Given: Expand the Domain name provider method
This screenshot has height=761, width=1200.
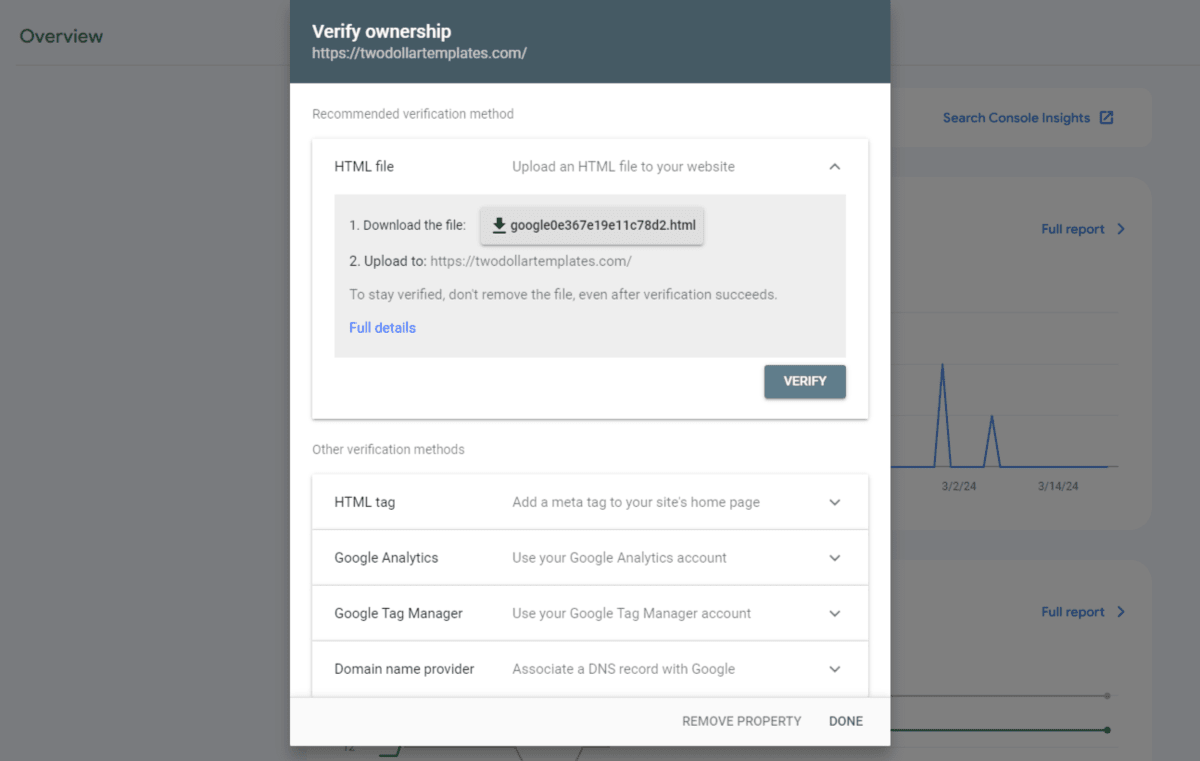Looking at the screenshot, I should pos(835,669).
